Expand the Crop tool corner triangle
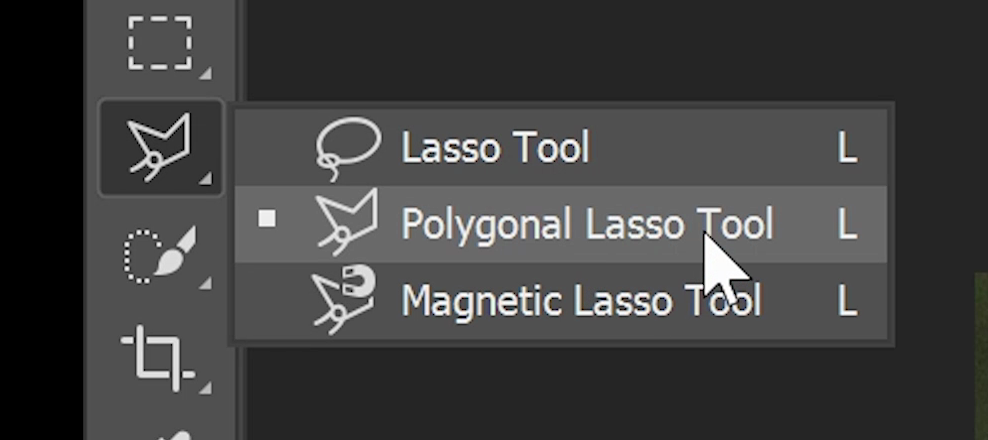 pyautogui.click(x=205, y=387)
